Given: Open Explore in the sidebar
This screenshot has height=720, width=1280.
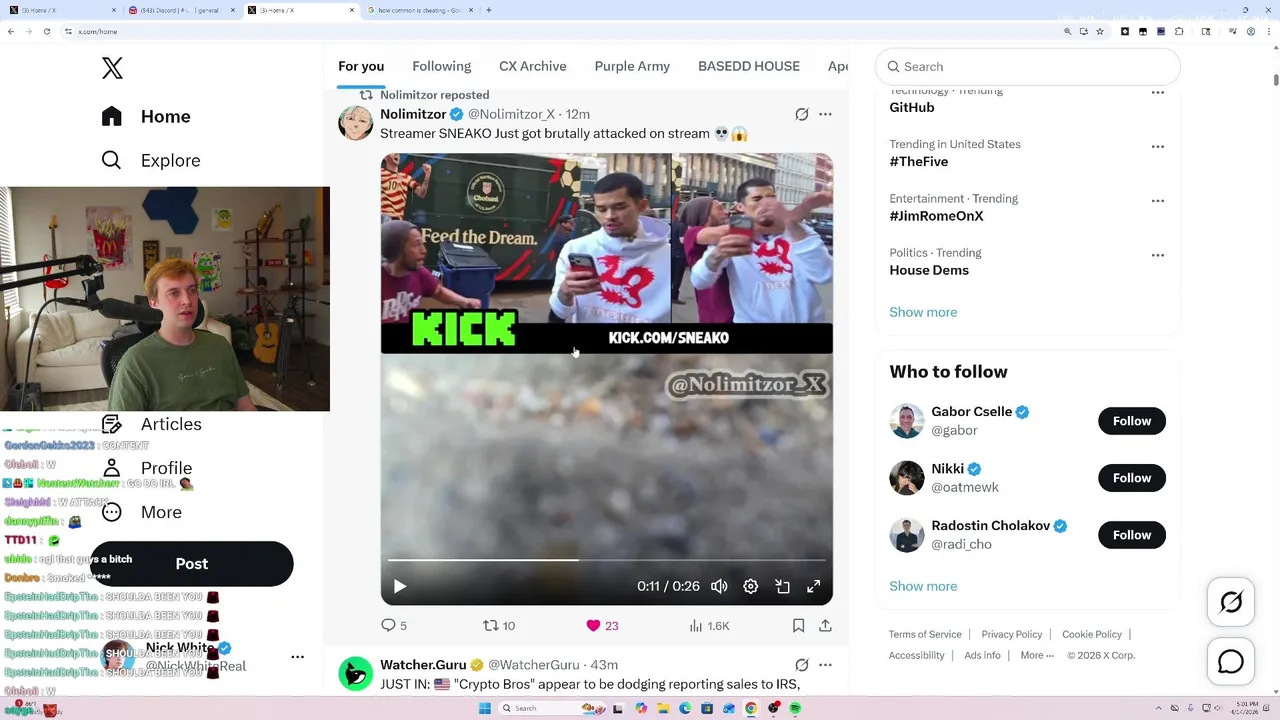Looking at the screenshot, I should click(151, 160).
